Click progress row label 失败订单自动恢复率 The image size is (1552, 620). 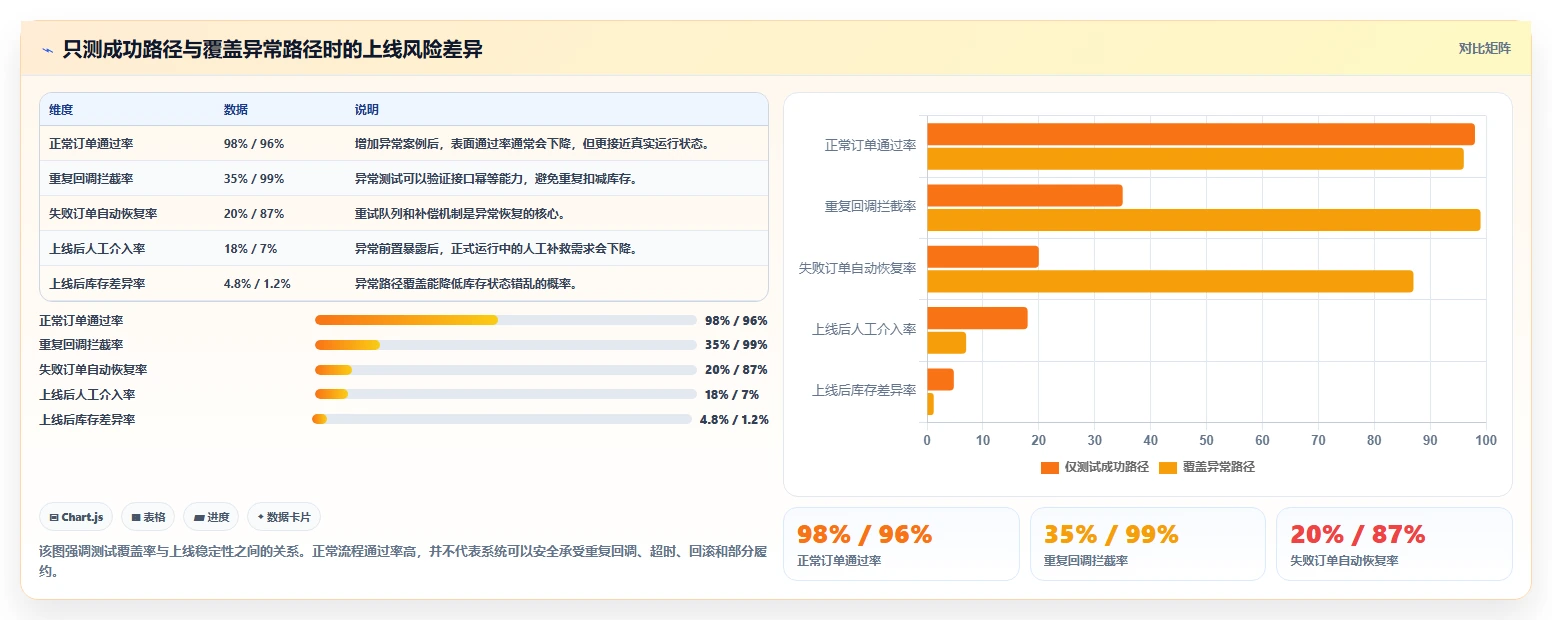[93, 370]
